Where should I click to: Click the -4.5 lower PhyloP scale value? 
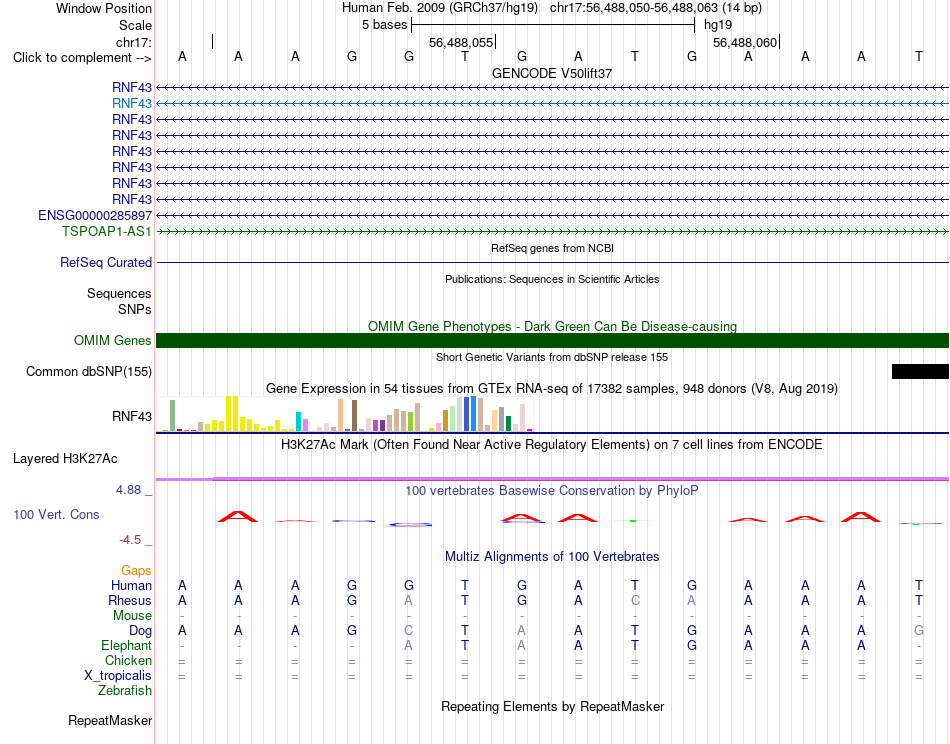(x=130, y=540)
